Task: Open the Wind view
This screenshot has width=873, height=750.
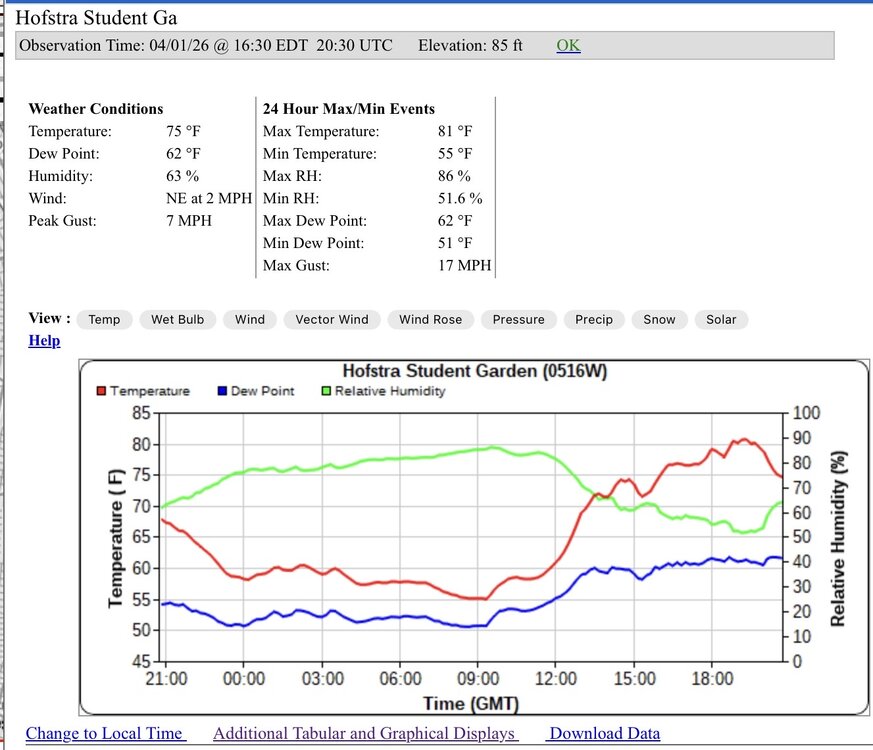Action: [x=250, y=319]
